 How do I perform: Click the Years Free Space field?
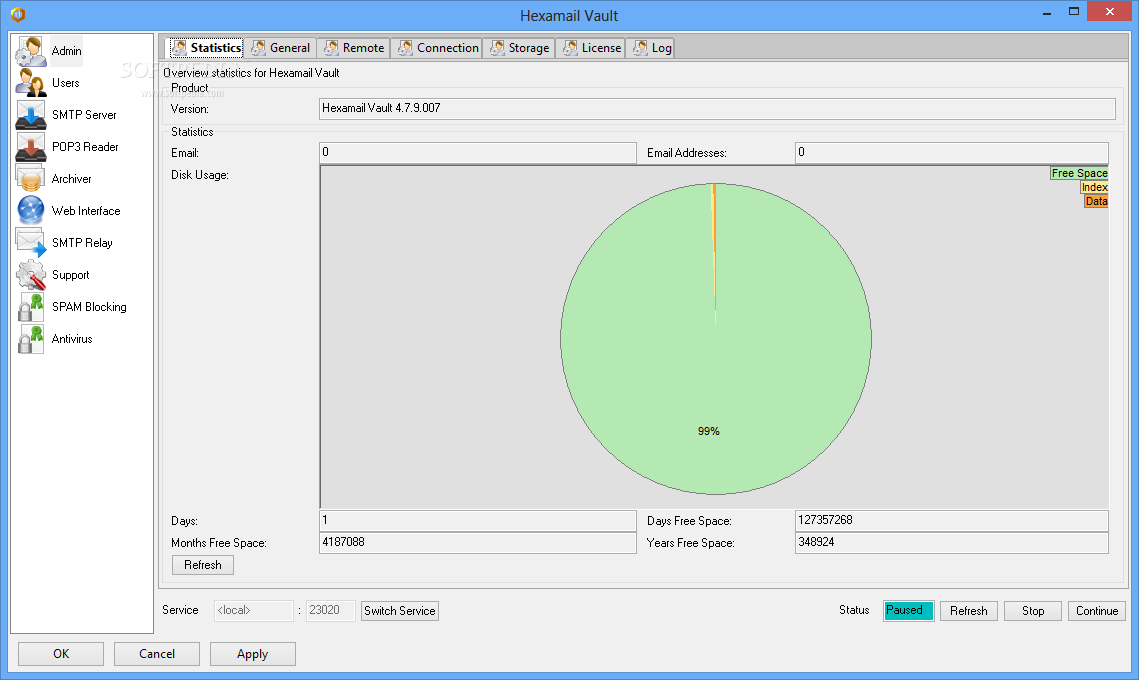pos(952,543)
